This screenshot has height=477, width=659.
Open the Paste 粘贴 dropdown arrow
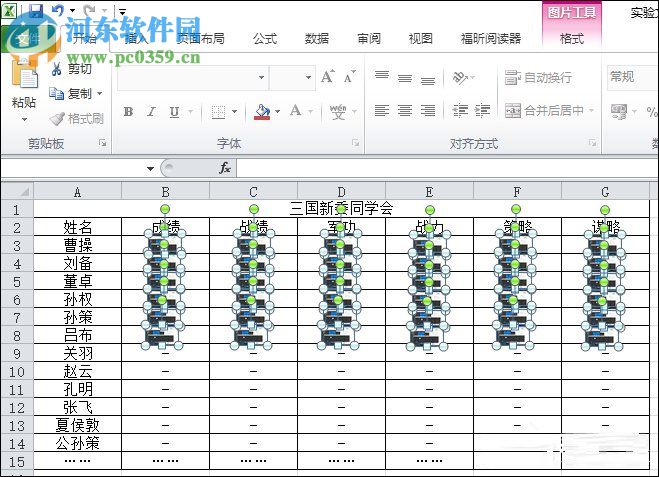[24, 120]
